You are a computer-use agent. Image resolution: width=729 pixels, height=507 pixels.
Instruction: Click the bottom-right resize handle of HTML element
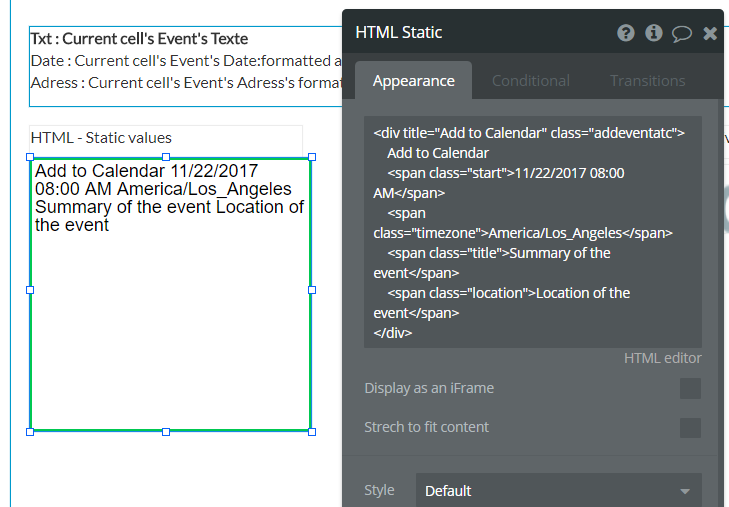coord(312,432)
